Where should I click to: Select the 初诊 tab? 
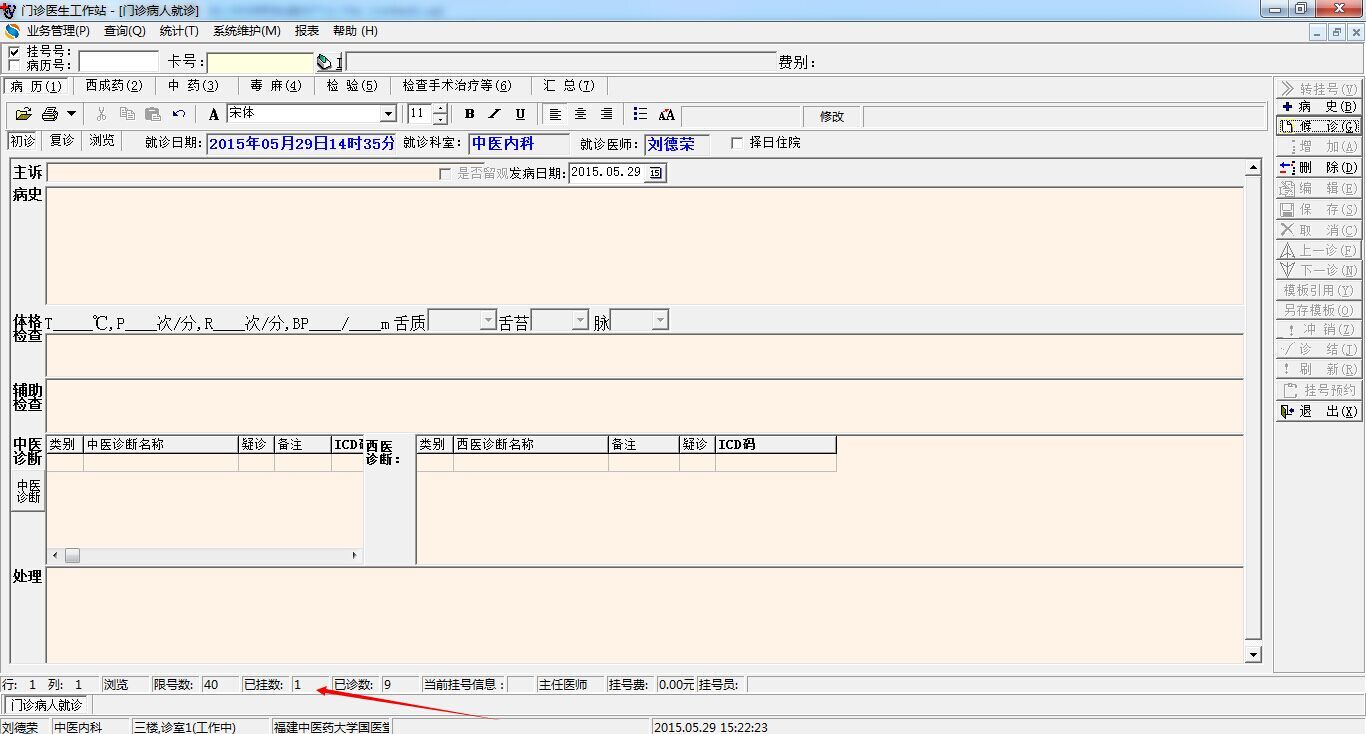(x=23, y=141)
